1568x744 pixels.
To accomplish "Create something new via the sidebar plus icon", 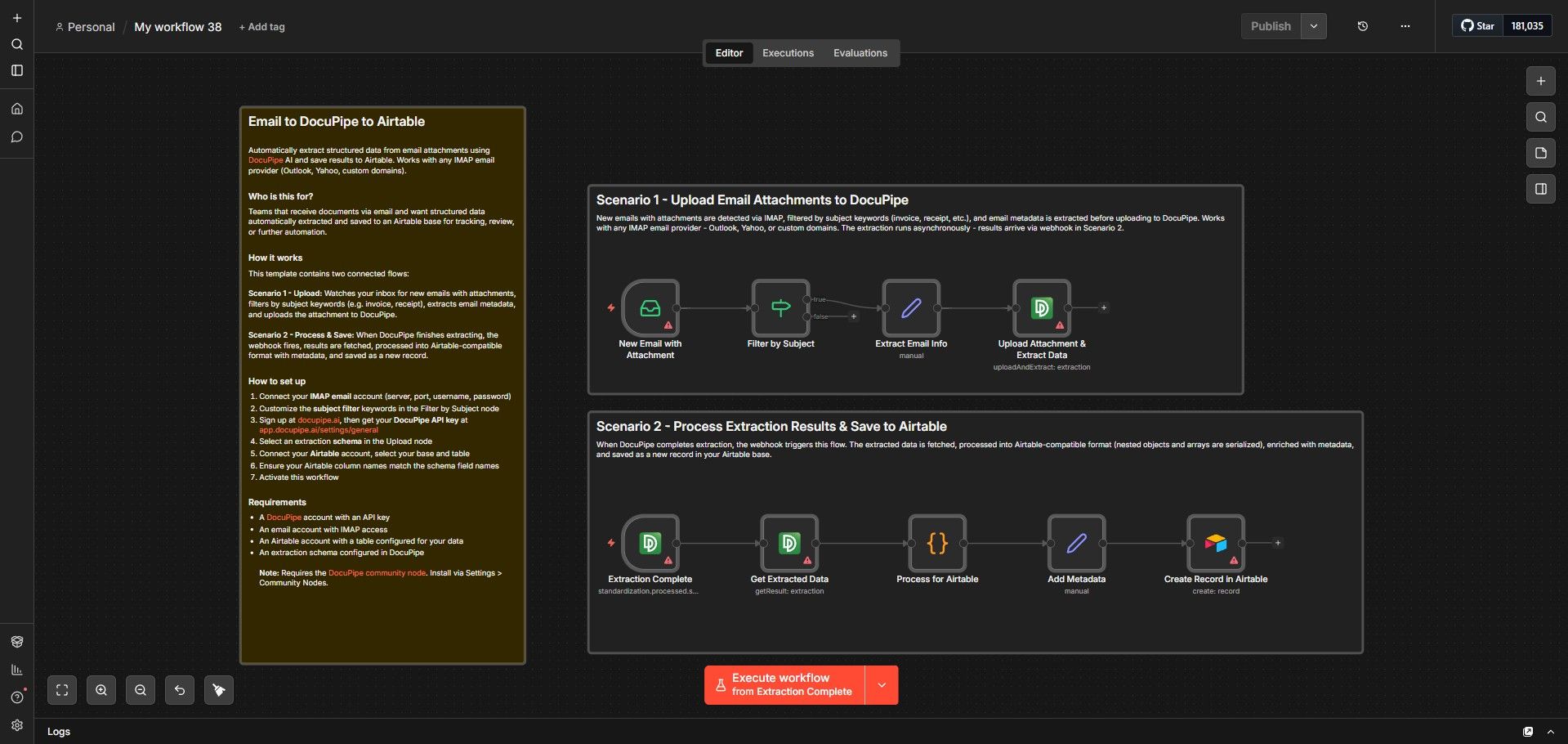I will tap(16, 16).
